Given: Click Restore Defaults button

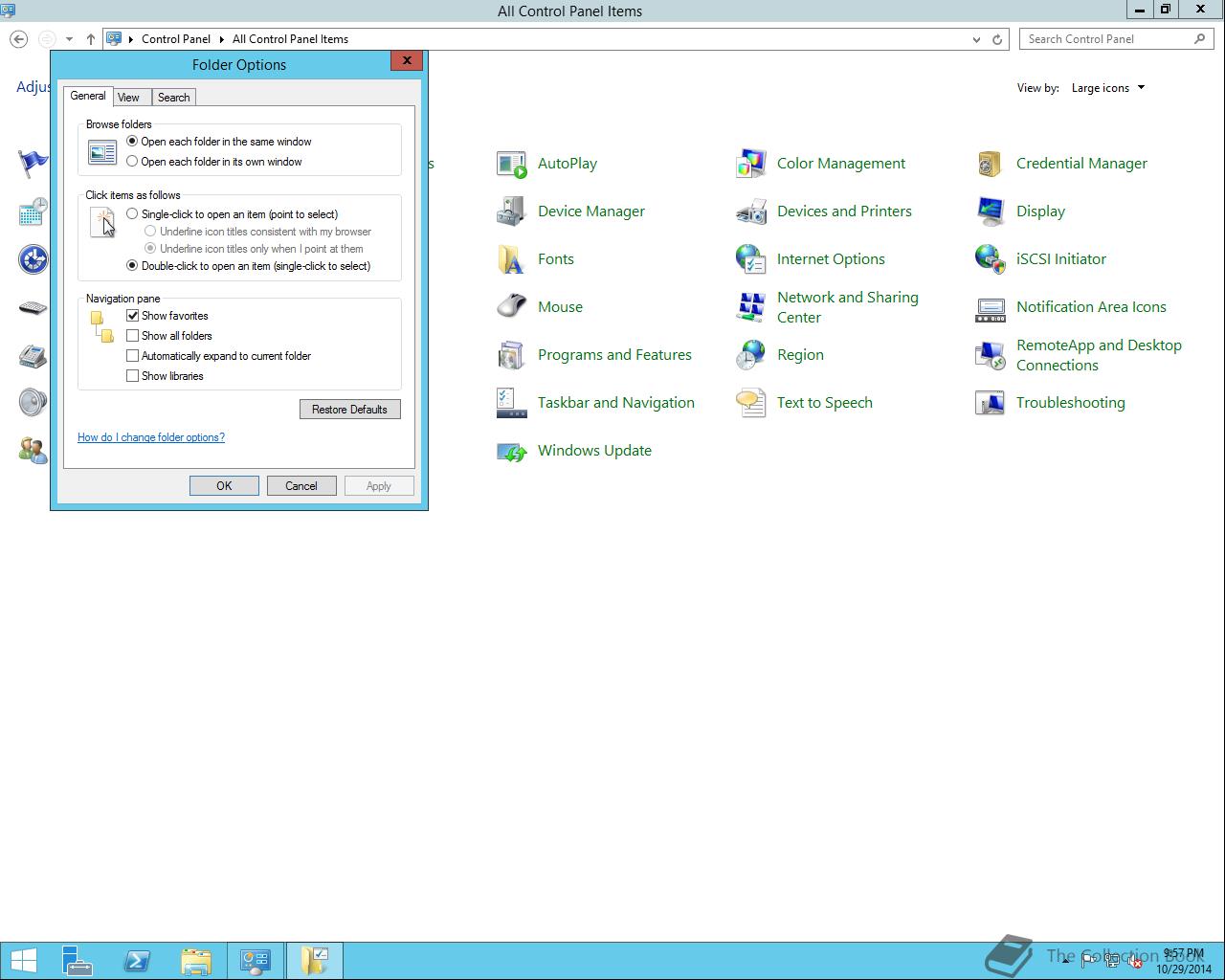Looking at the screenshot, I should [349, 410].
